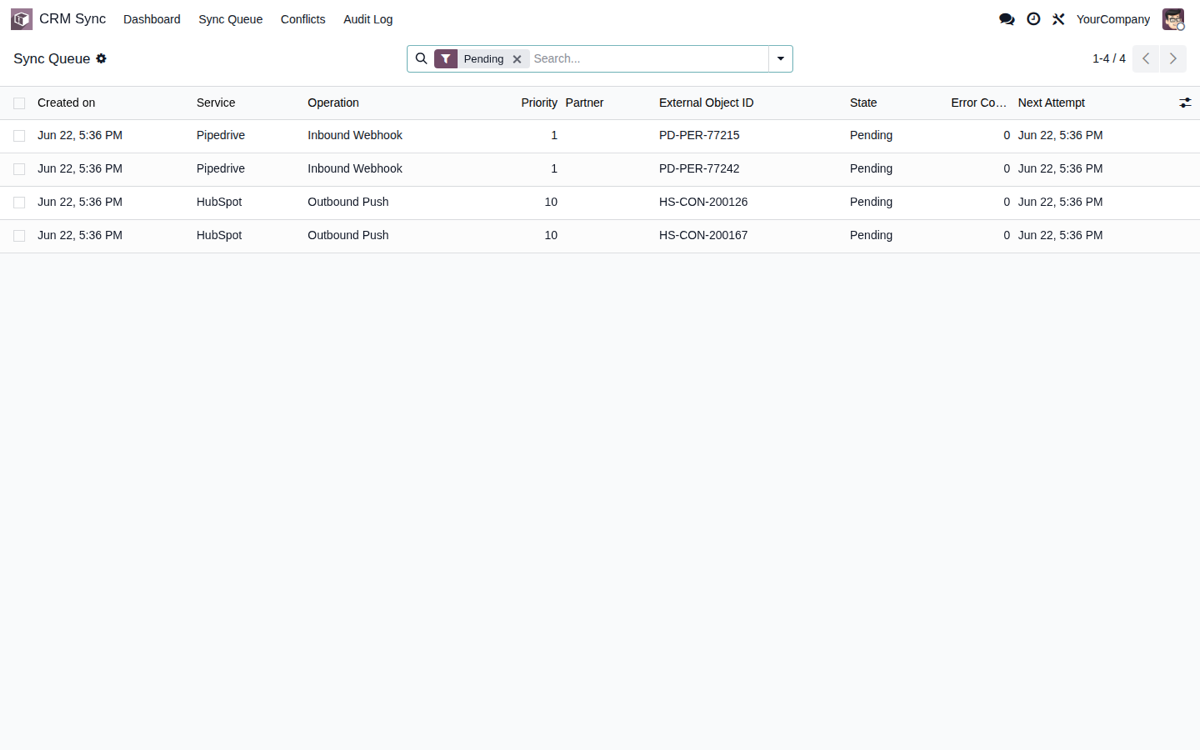Screen dimensions: 1200x750
Task: Open the Sync Queue gear actions menu
Action: 101,59
